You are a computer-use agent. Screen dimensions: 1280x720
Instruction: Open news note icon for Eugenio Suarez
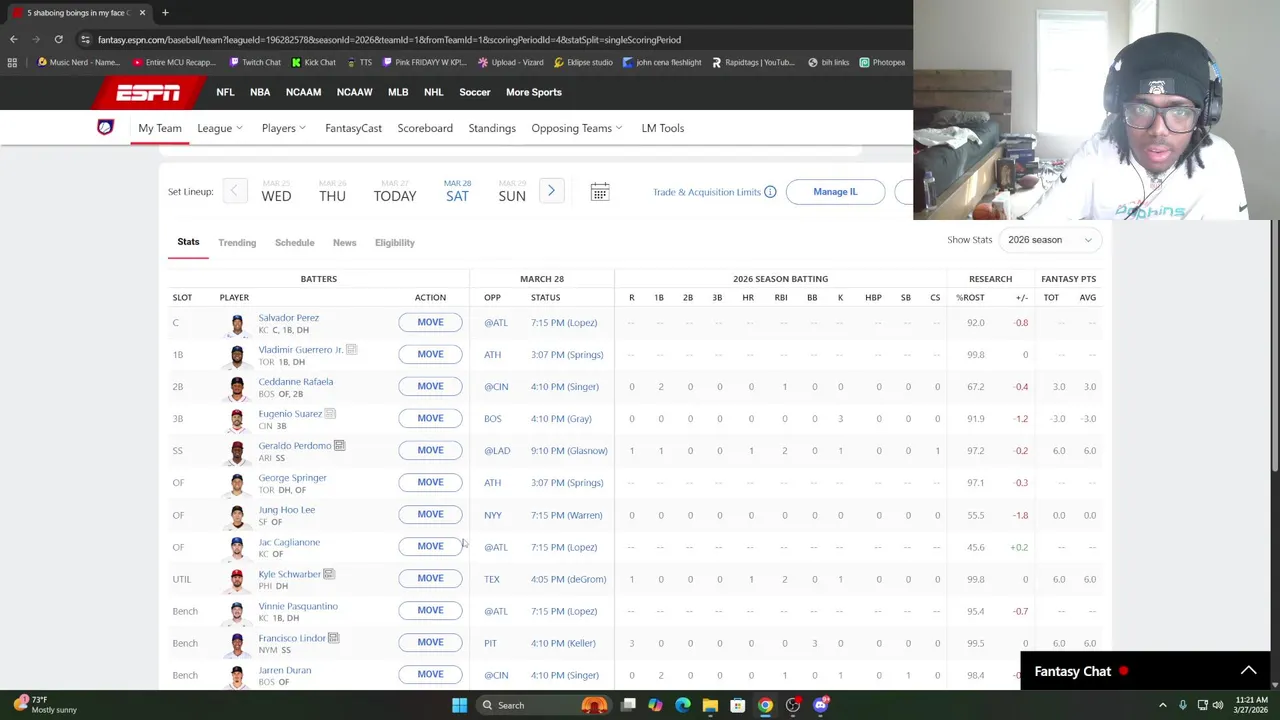click(330, 414)
